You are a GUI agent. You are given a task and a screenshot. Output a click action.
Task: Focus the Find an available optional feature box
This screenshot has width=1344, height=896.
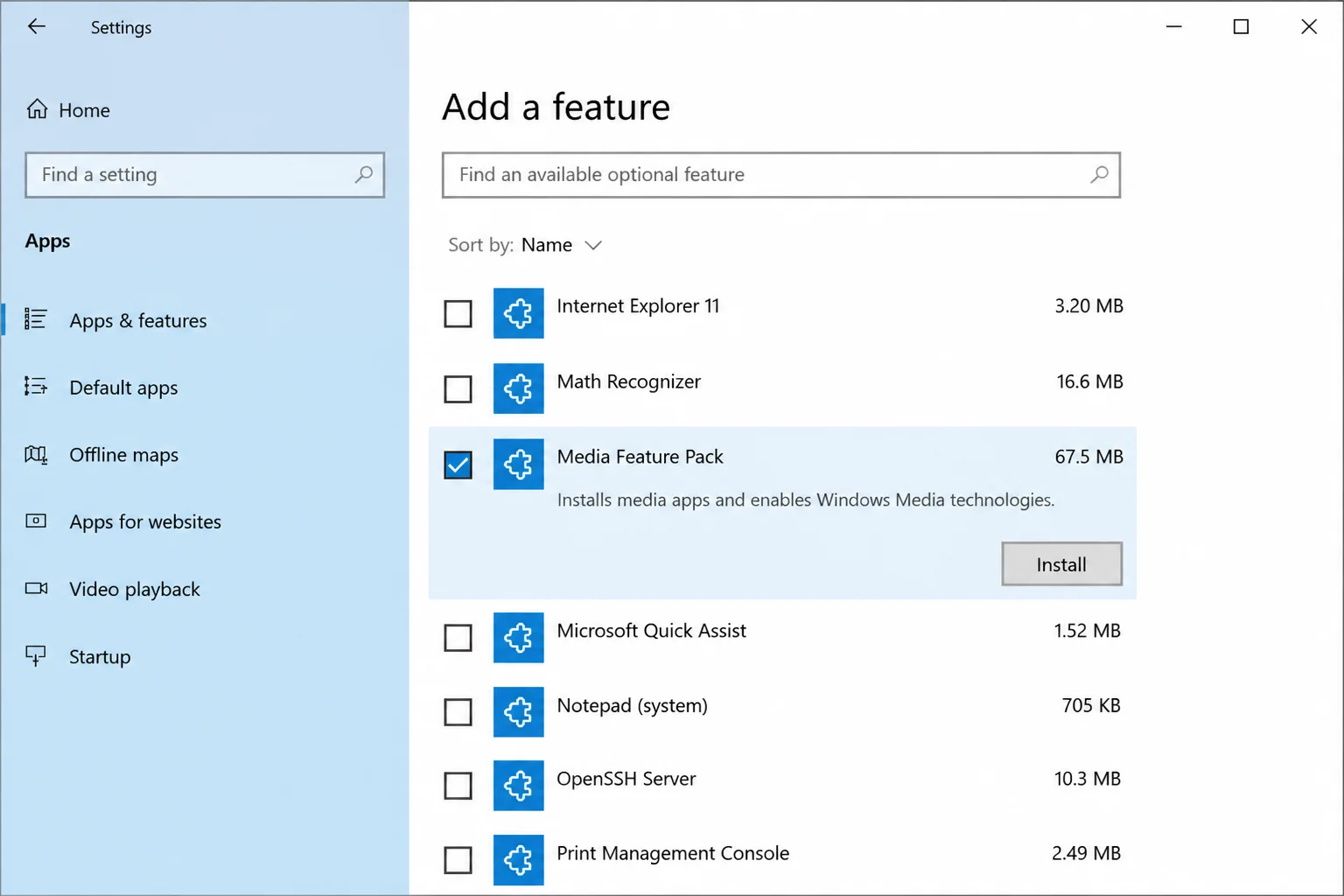pos(780,175)
